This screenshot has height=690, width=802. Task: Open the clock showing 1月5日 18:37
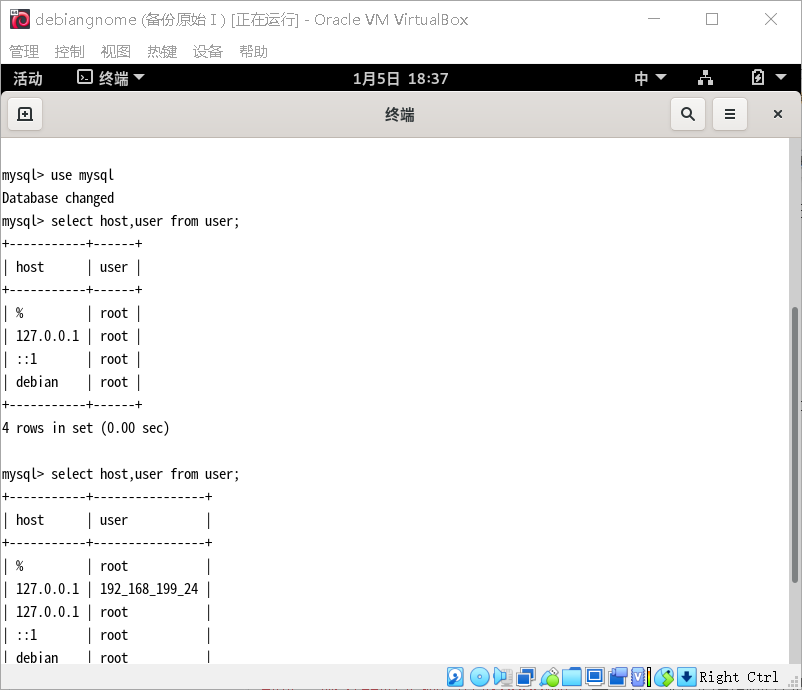point(400,78)
